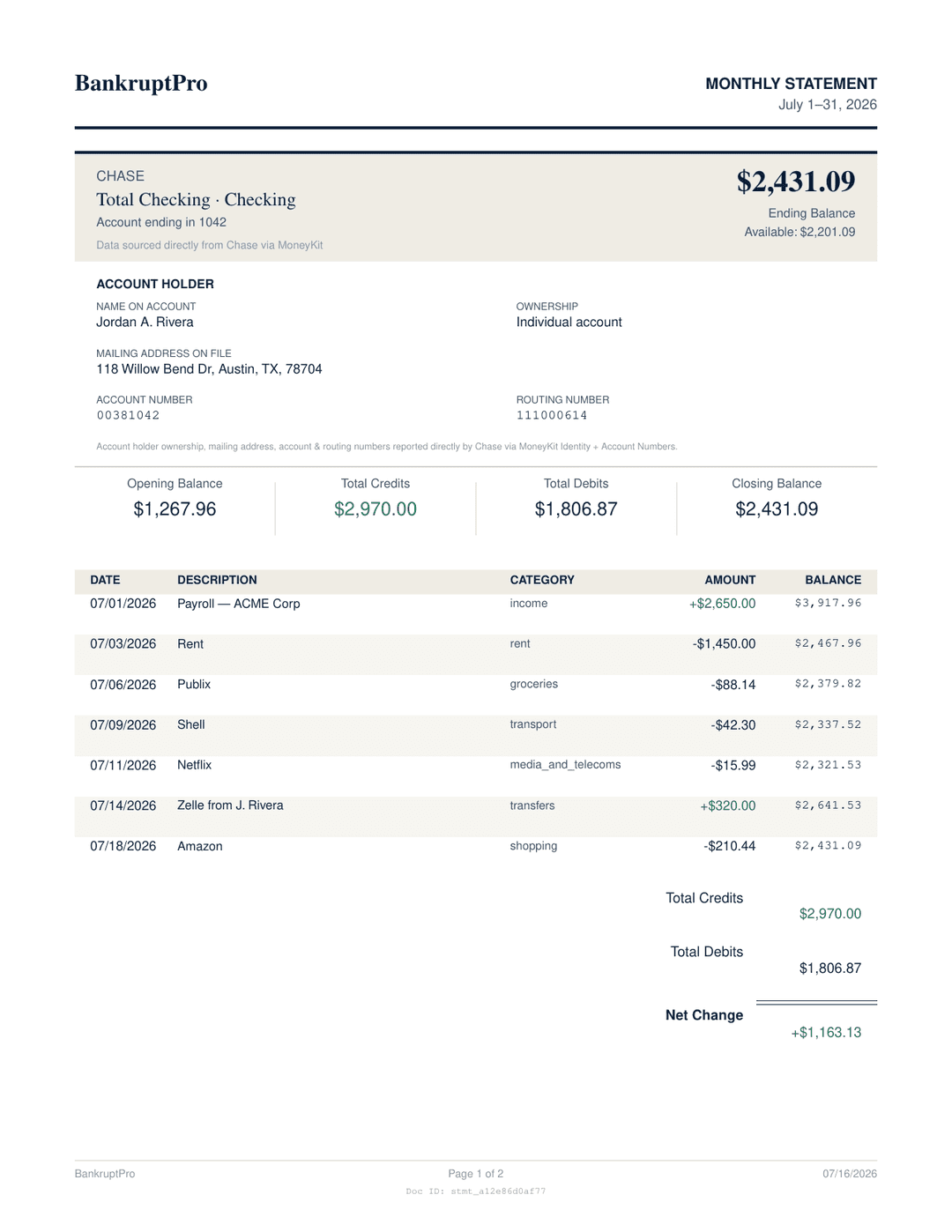Select Total Checking · Checking account title
The image size is (952, 1232).
[x=196, y=200]
